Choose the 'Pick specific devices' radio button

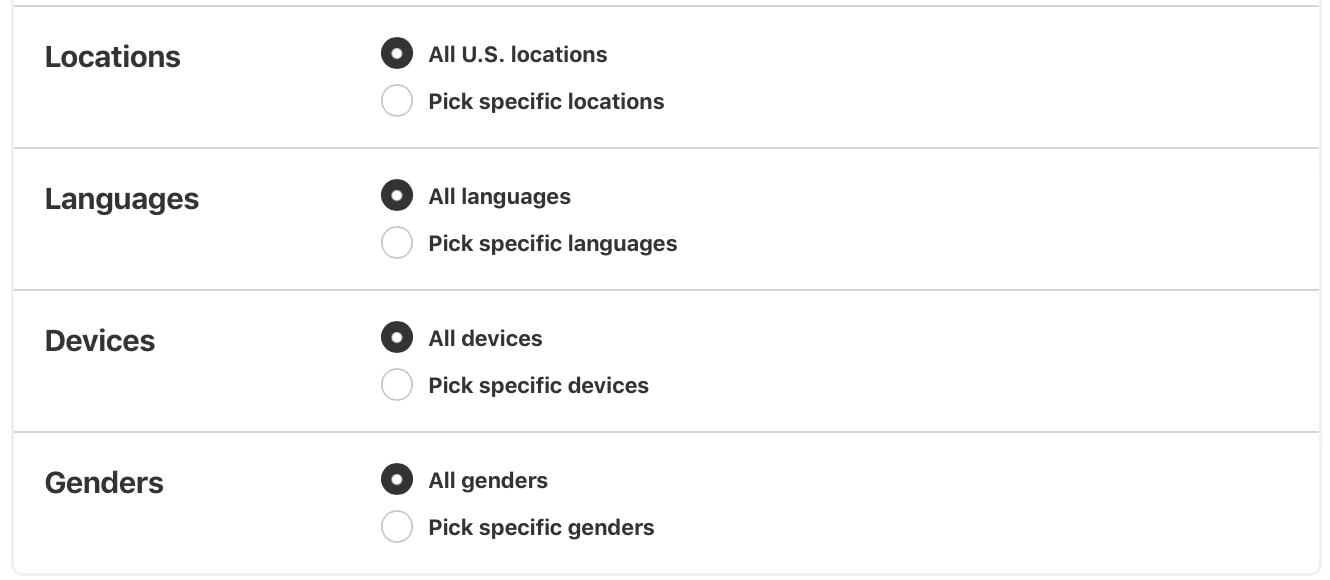tap(397, 385)
